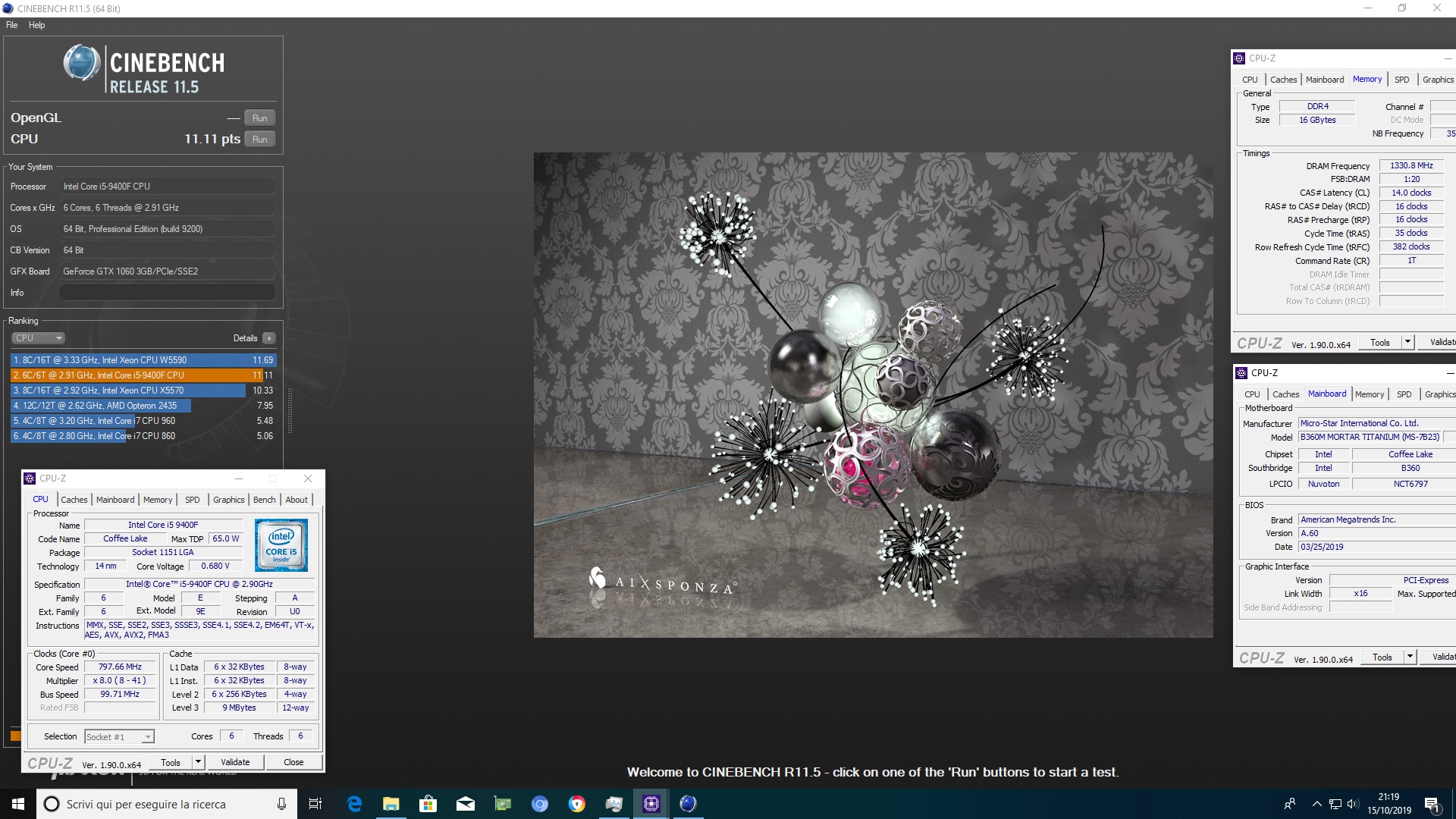The width and height of the screenshot is (1456, 819).
Task: Open Google Chrome from the taskbar
Action: click(577, 804)
